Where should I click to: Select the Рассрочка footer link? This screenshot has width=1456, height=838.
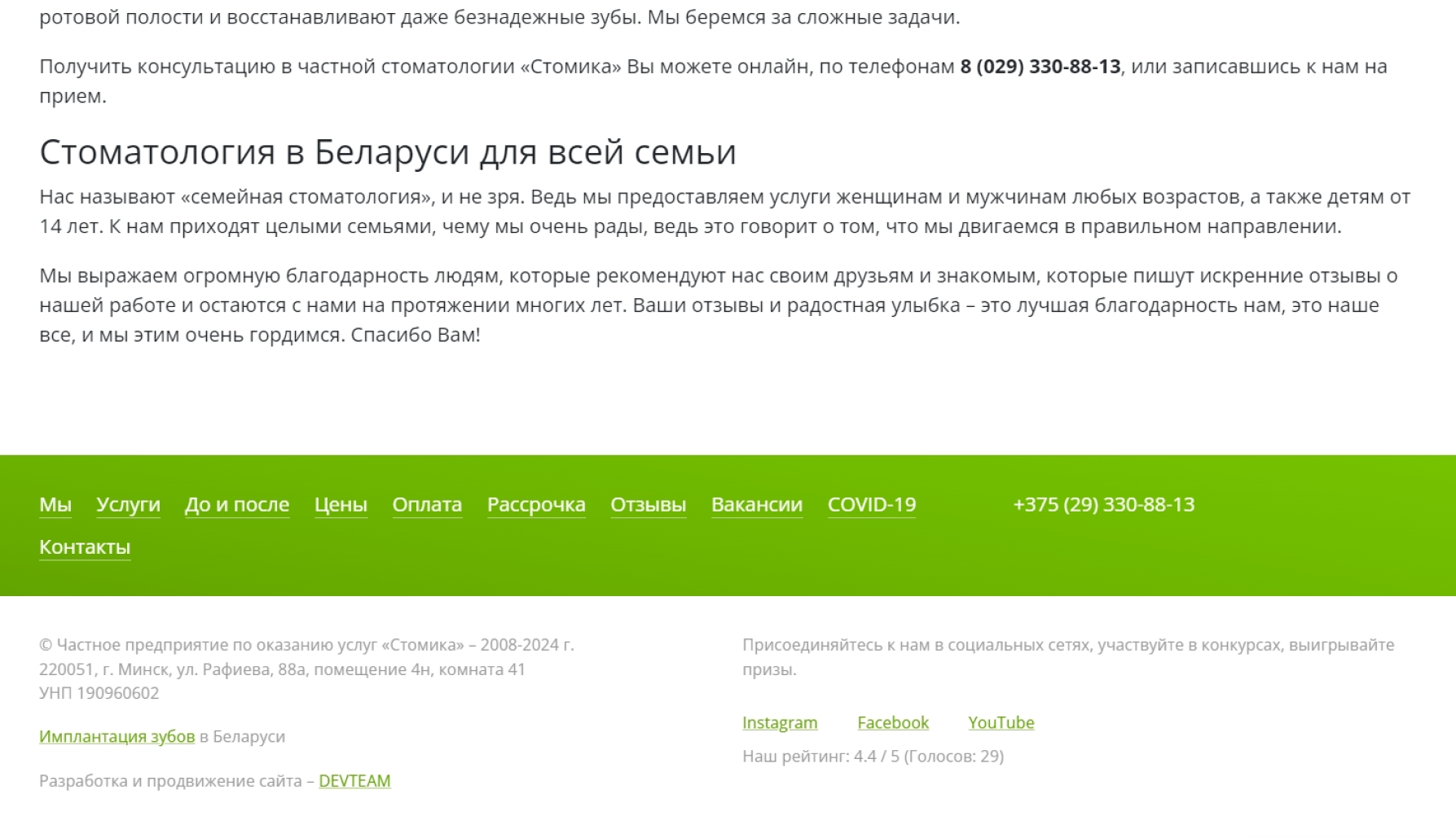[536, 505]
